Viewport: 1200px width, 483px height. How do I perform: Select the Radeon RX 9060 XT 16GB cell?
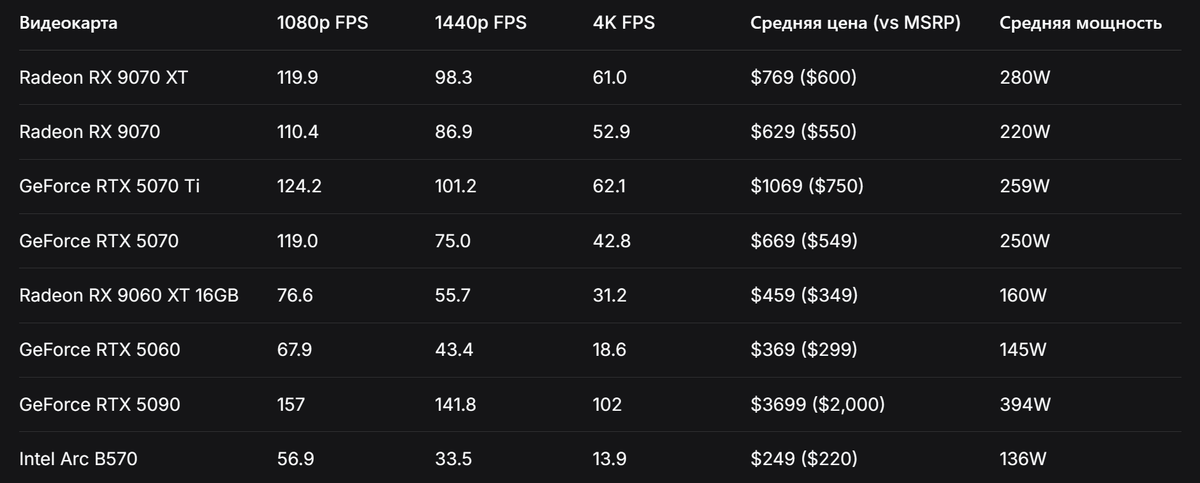[x=129, y=295]
